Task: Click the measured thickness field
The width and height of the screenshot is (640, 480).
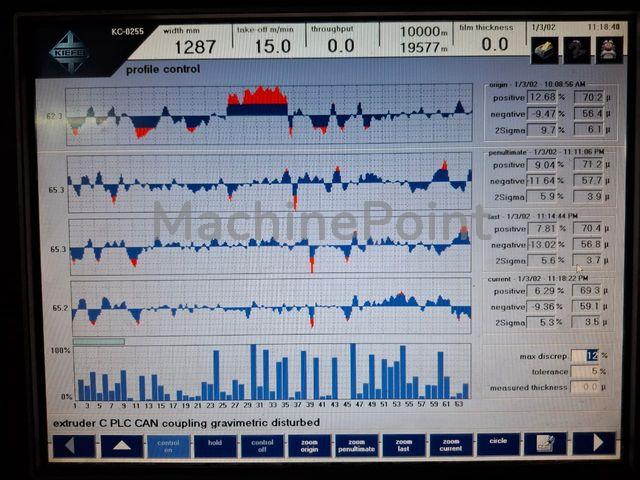Action: [585, 387]
